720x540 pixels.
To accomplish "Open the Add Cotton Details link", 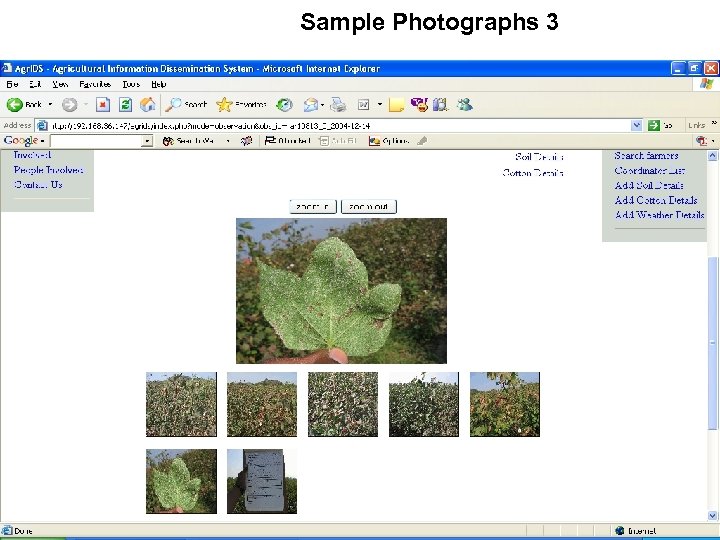I will click(656, 200).
